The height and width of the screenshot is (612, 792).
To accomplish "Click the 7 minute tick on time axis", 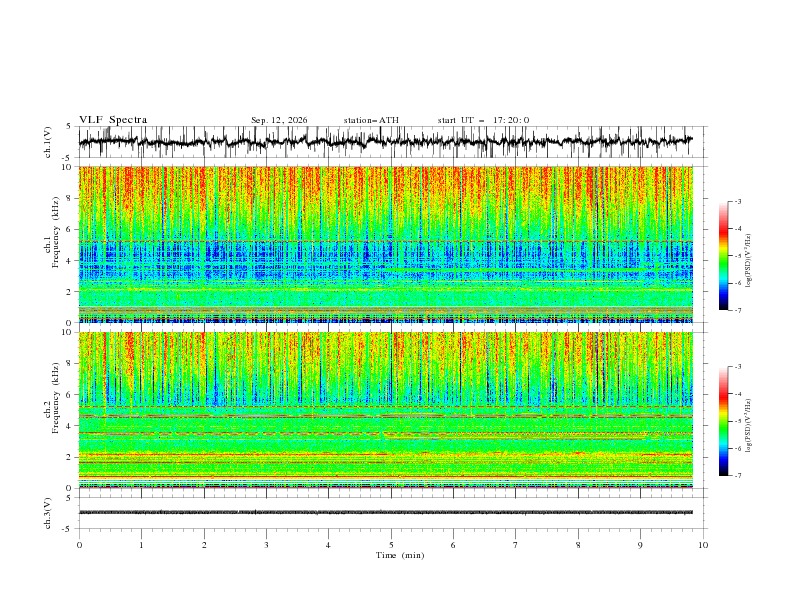I will [516, 545].
